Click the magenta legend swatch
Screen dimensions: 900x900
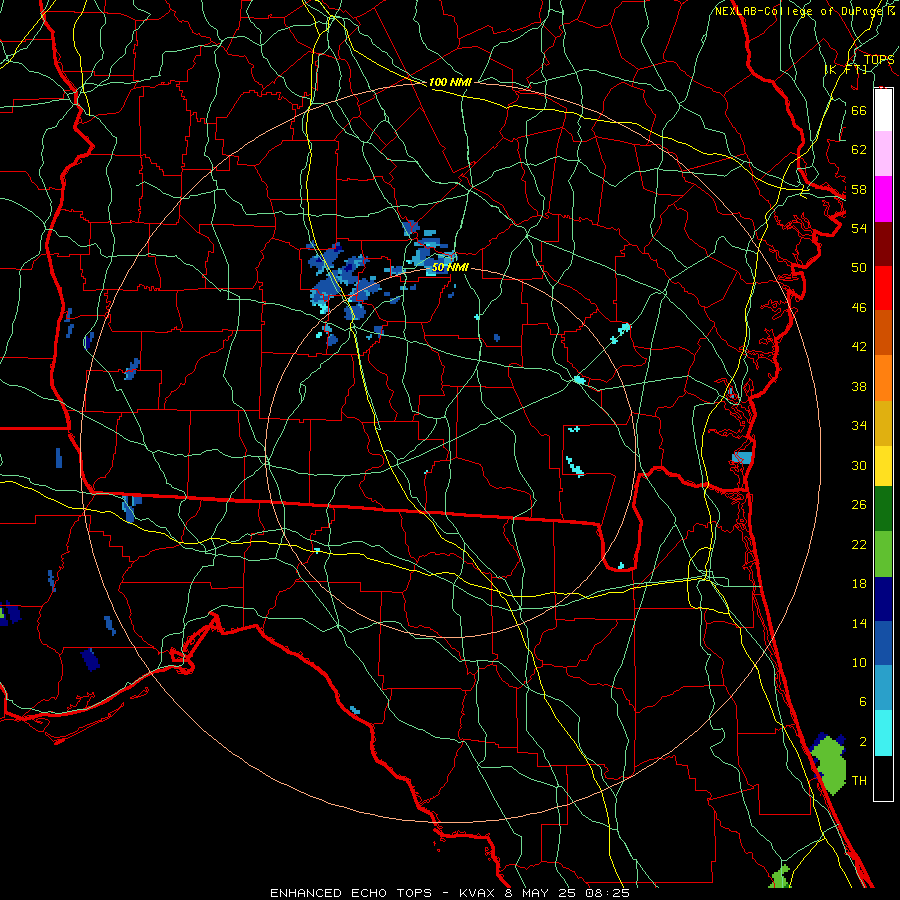click(883, 199)
